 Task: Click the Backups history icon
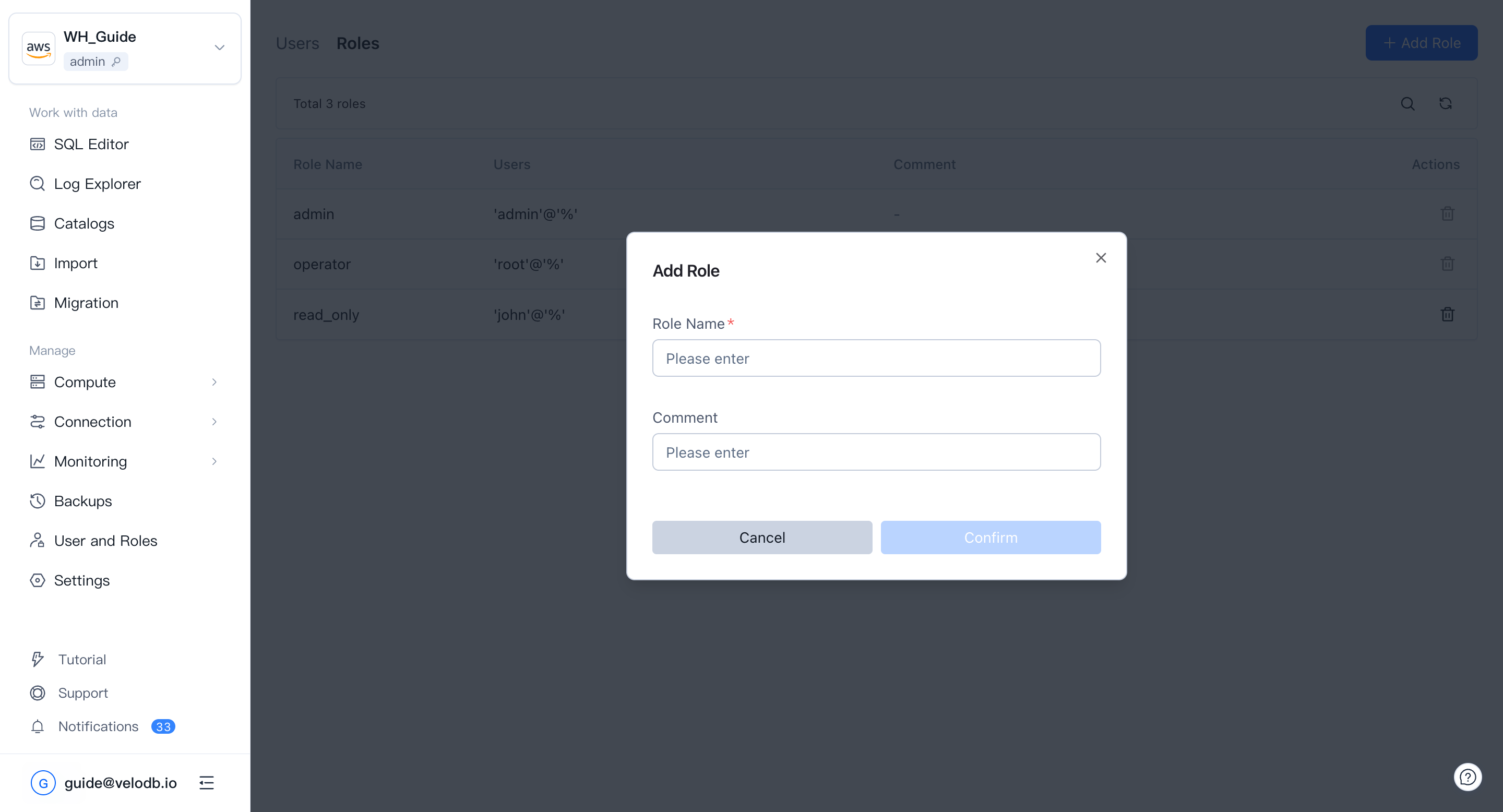pyautogui.click(x=38, y=501)
